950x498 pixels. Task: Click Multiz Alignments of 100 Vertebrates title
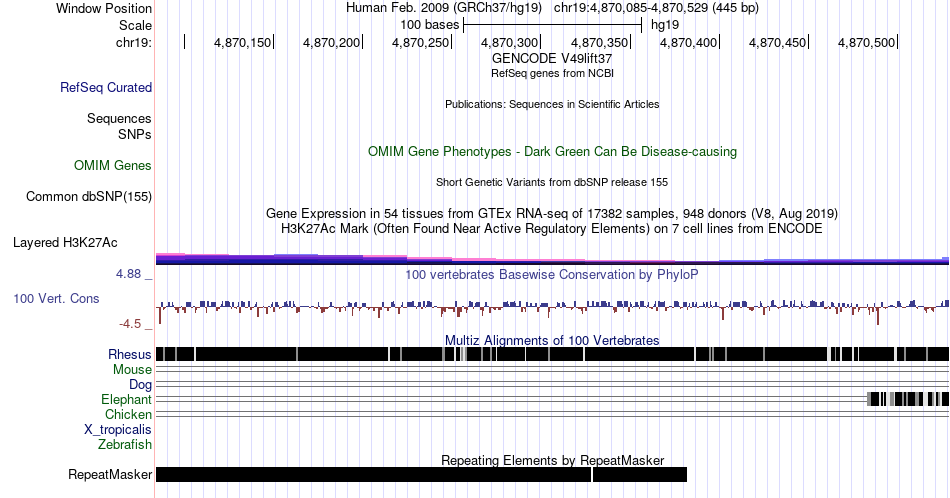[x=552, y=340]
